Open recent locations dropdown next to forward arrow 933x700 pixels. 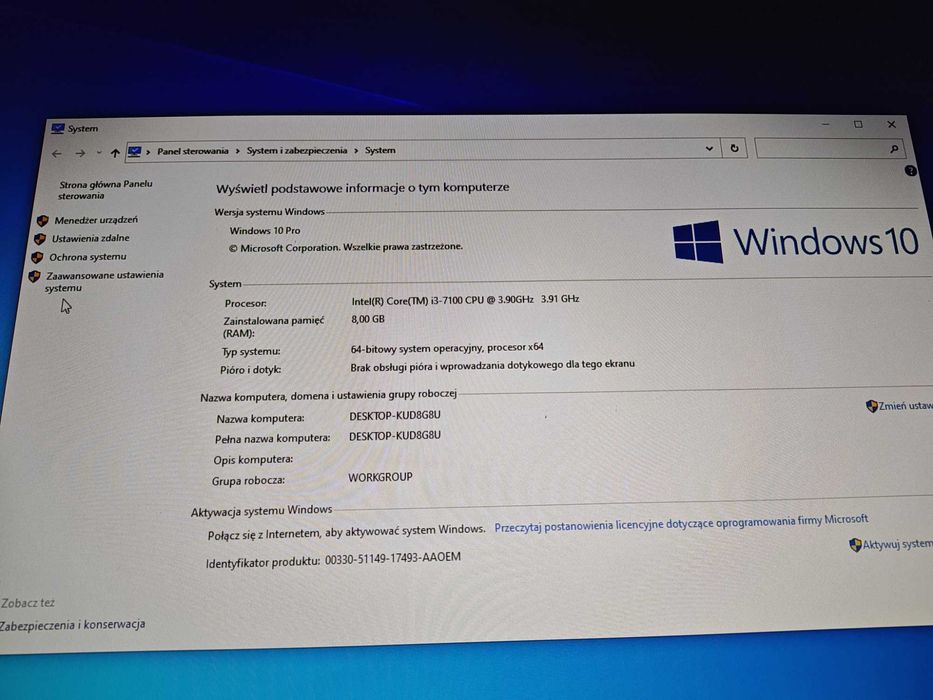(99, 153)
